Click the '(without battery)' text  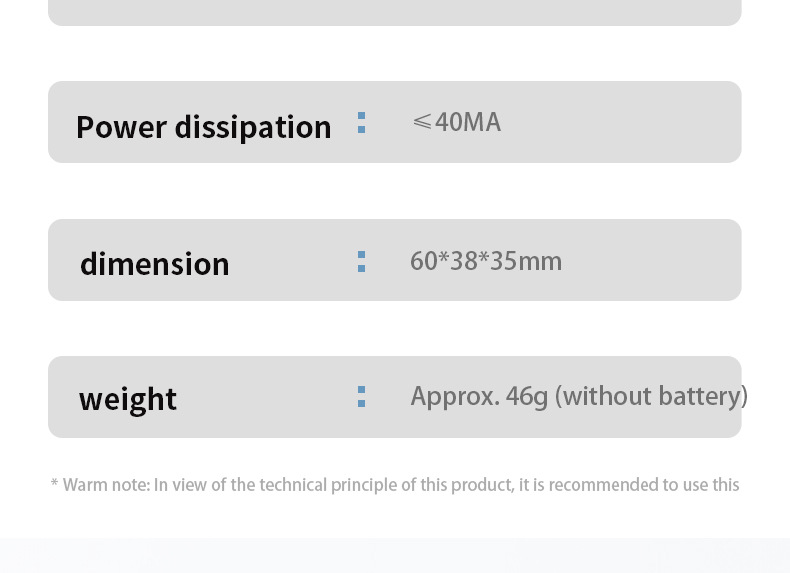[x=655, y=396]
